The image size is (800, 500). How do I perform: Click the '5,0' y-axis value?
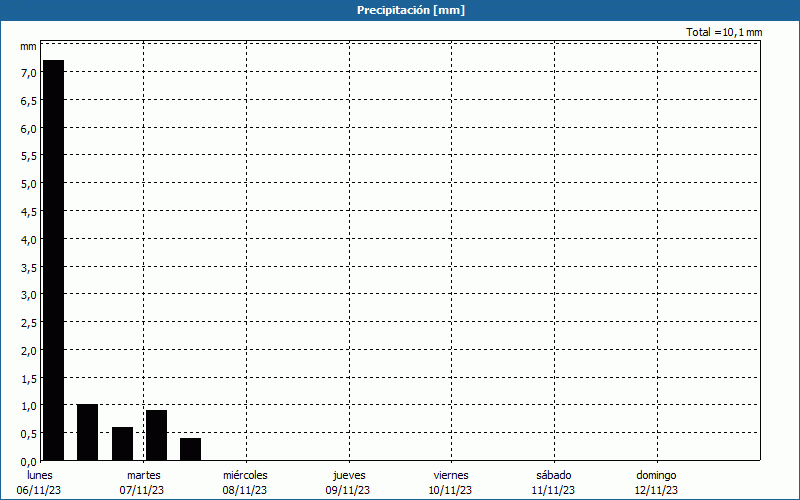pyautogui.click(x=29, y=184)
